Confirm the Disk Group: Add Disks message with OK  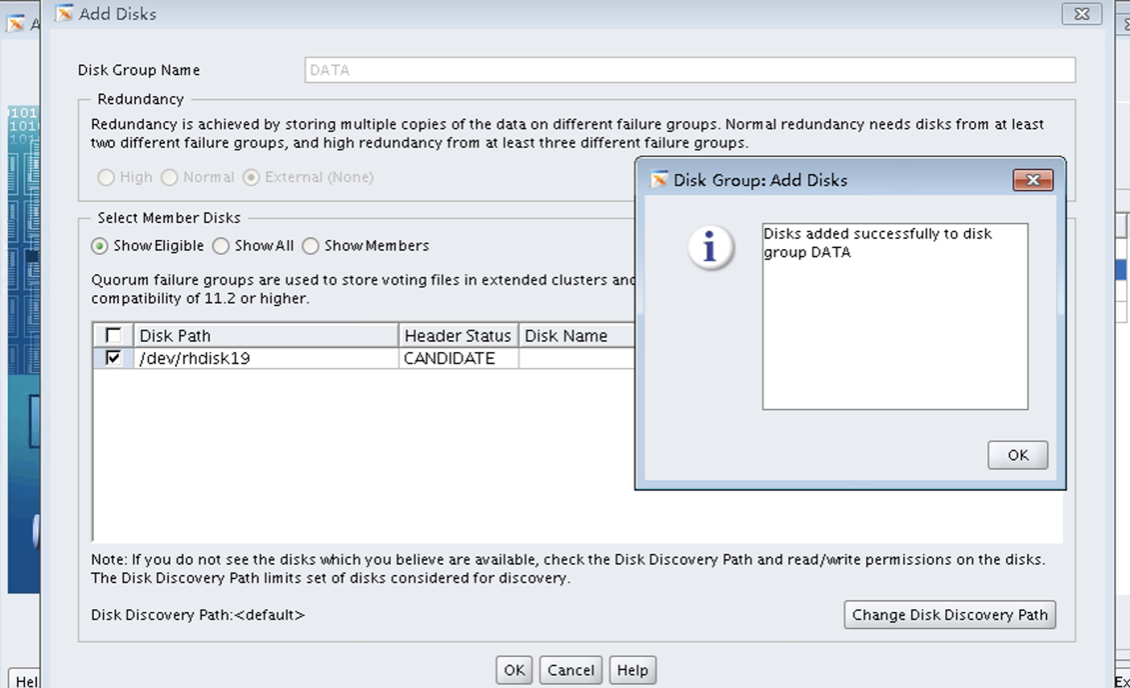[x=1017, y=455]
